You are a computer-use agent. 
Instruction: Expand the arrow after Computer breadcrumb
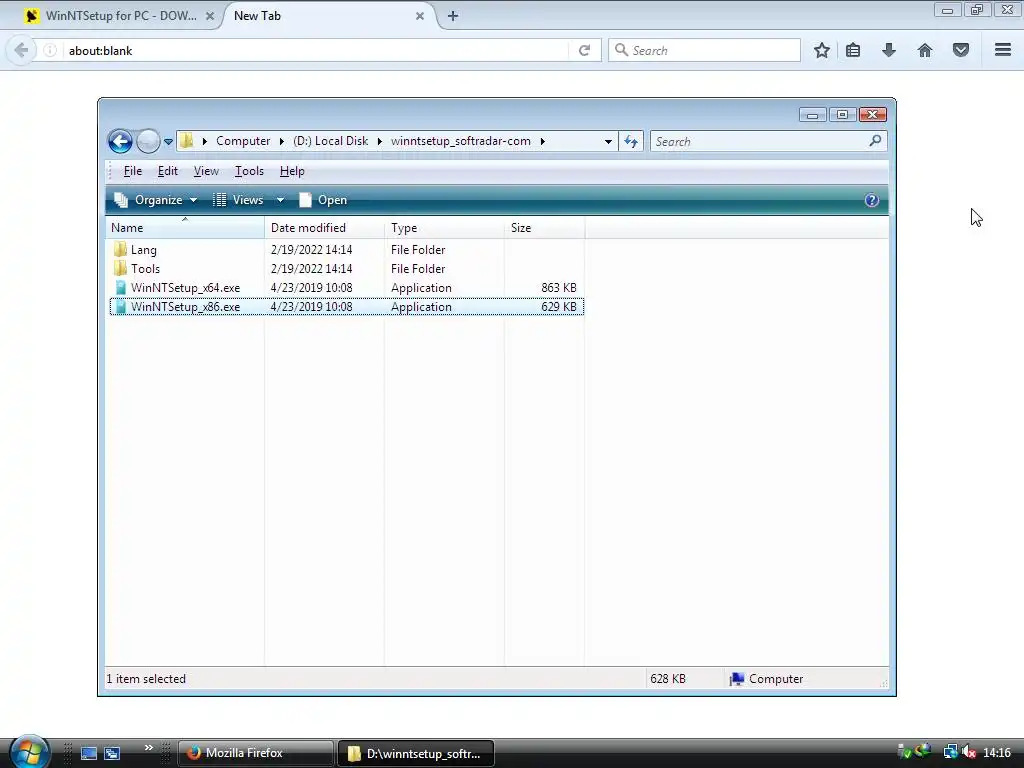click(x=281, y=141)
